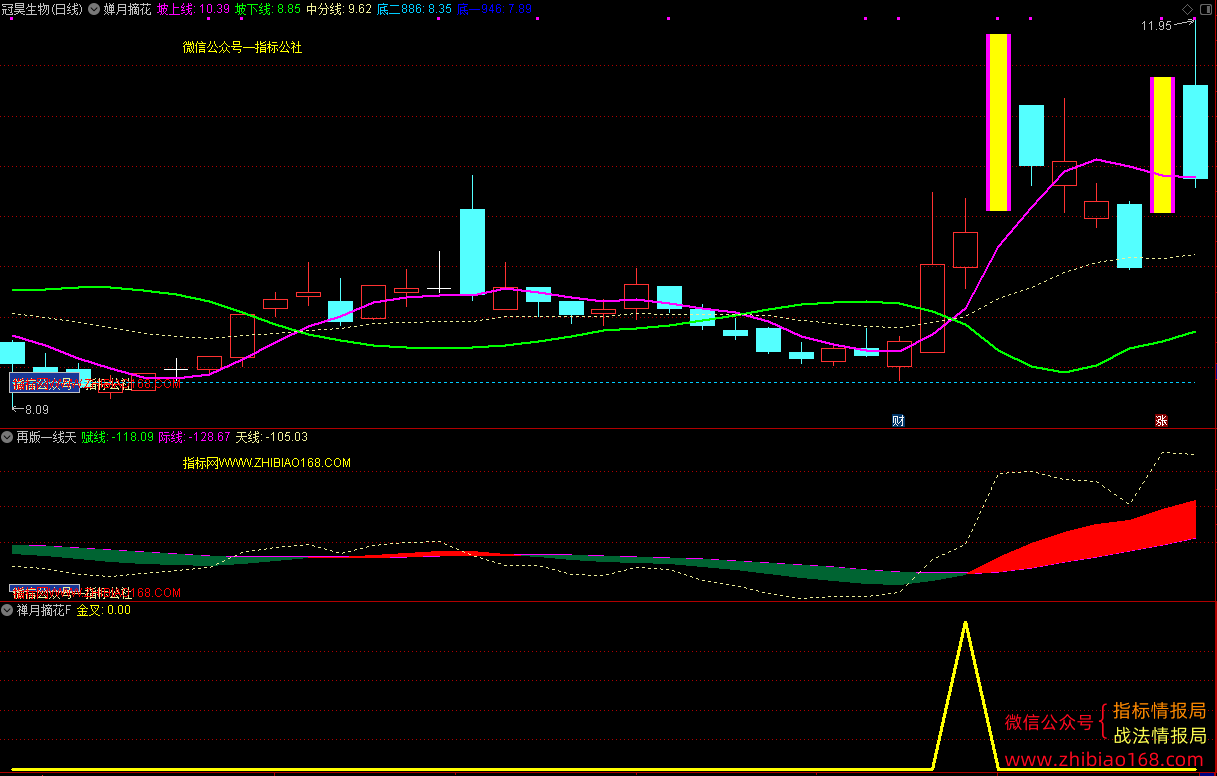Click the 坡下线: 8.85 value

click(268, 9)
